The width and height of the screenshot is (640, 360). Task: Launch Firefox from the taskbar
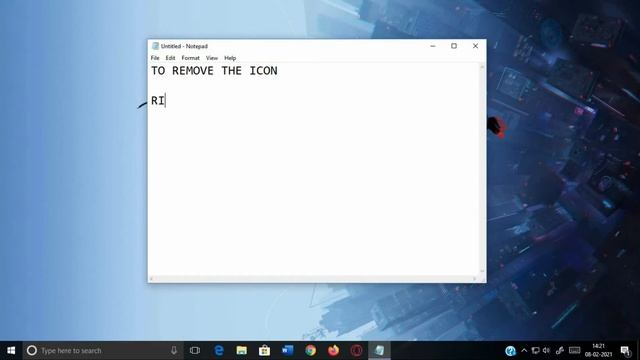pos(333,351)
